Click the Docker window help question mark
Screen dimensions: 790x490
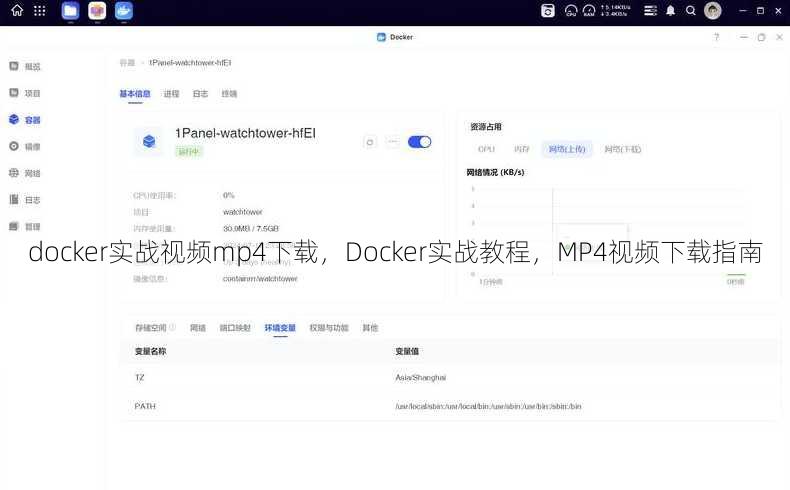click(x=716, y=37)
